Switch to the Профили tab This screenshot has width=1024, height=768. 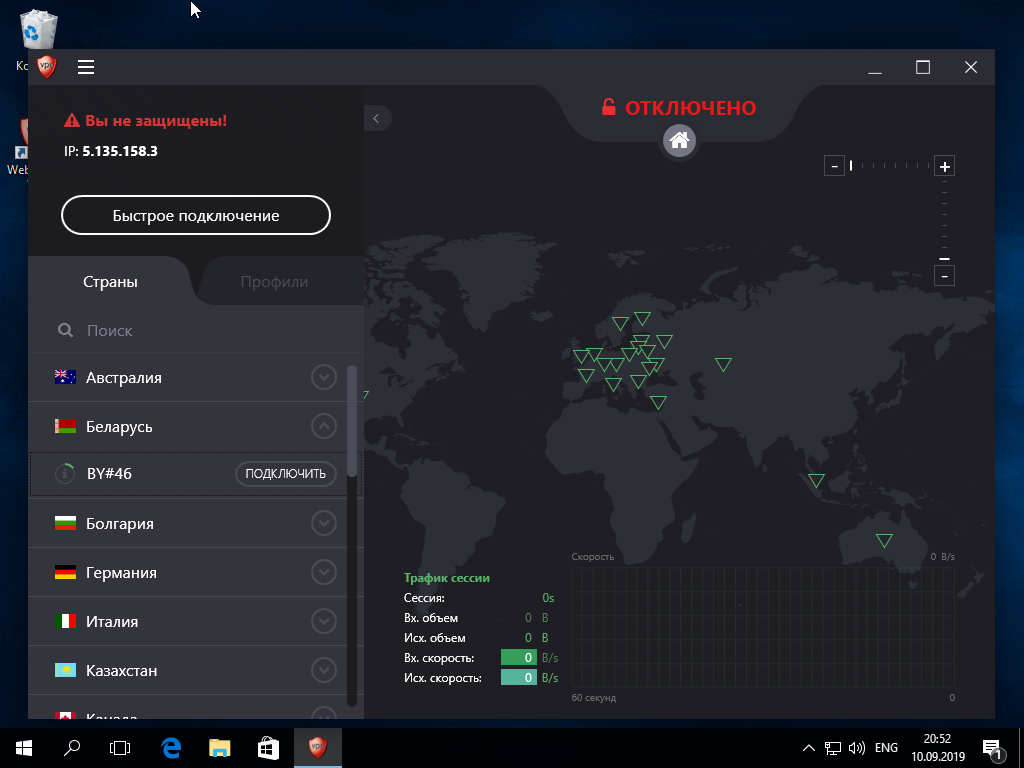[274, 282]
